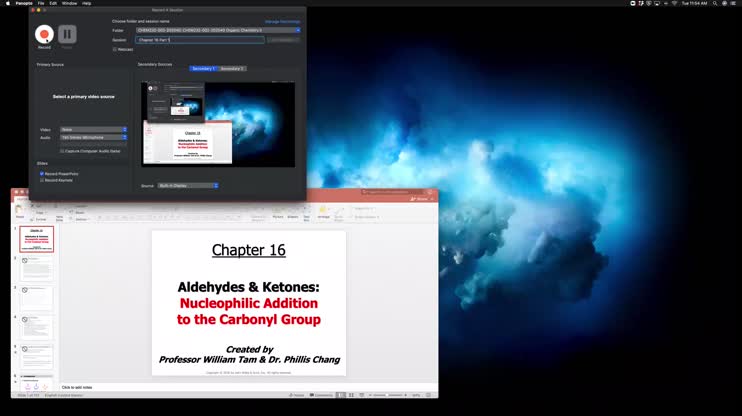The image size is (742, 416).
Task: Click the Manage Recordings link
Action: [x=282, y=21]
